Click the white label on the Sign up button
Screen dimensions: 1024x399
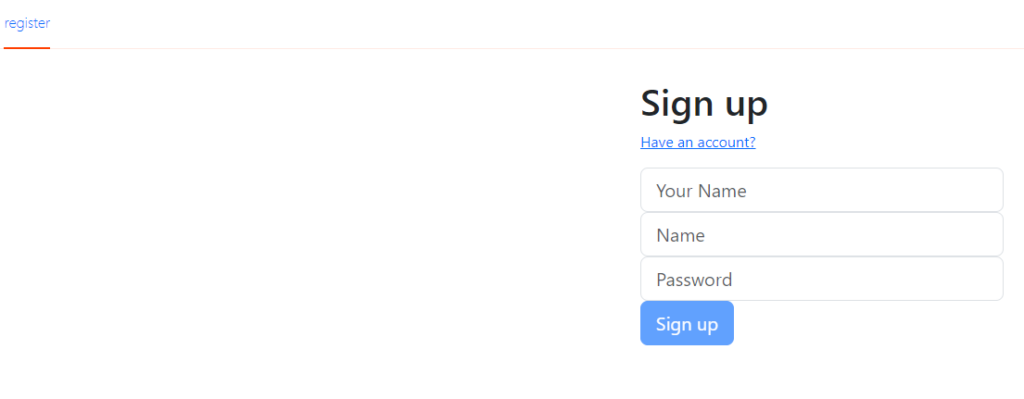687,324
